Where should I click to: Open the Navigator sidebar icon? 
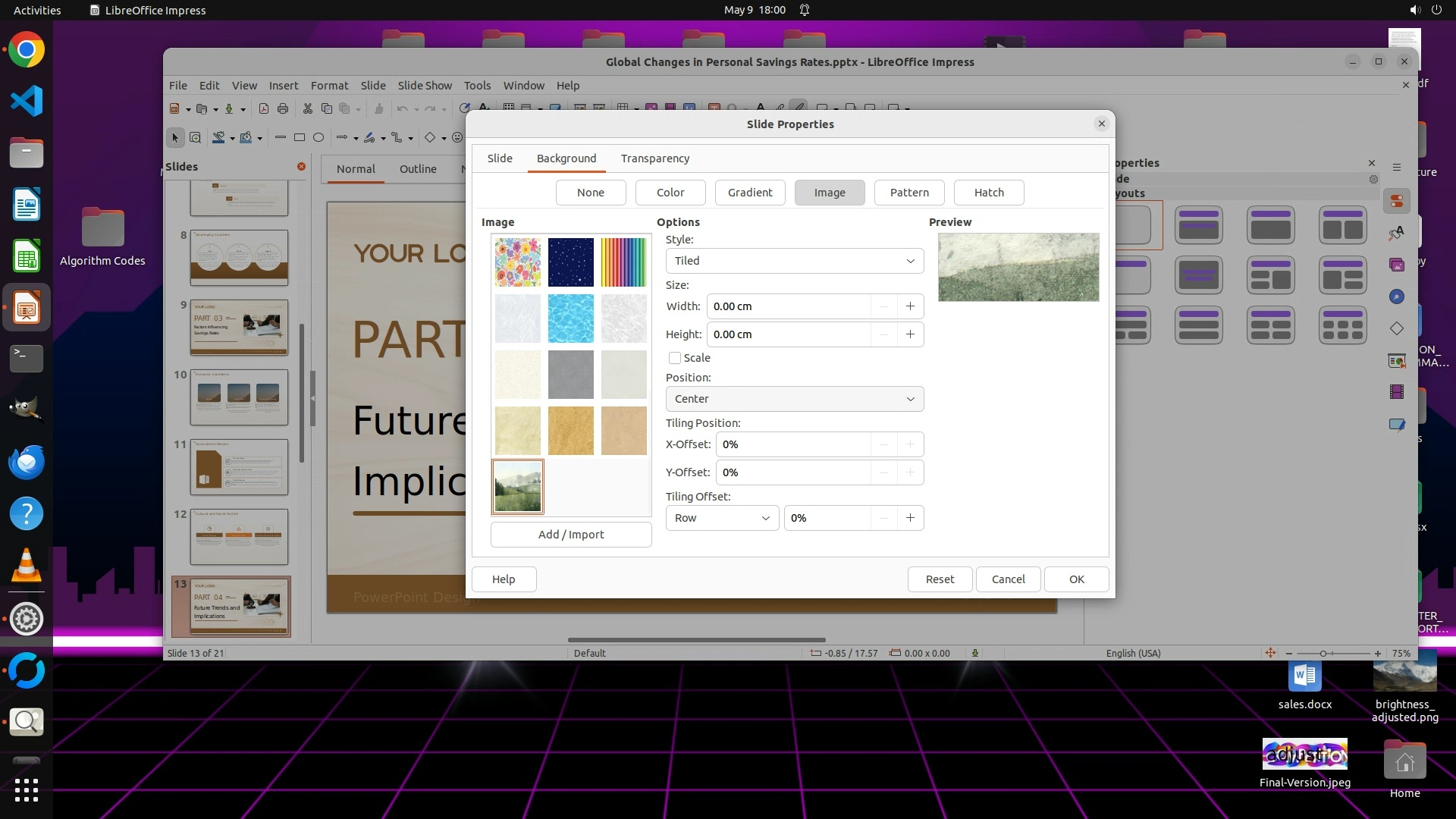(1396, 297)
